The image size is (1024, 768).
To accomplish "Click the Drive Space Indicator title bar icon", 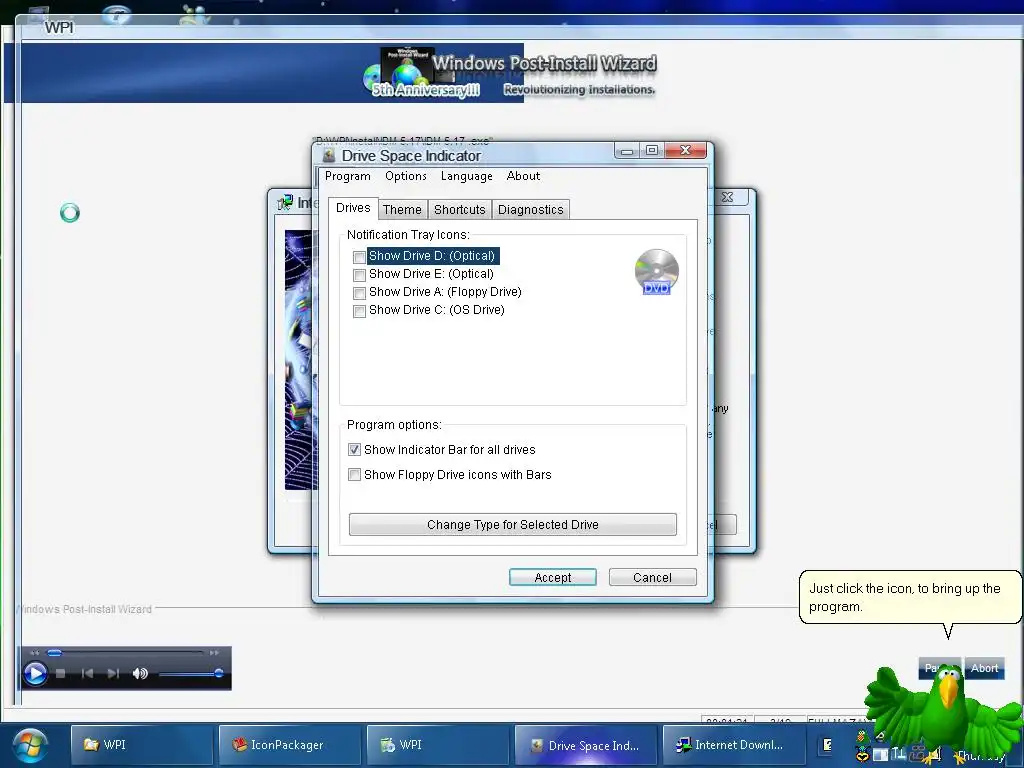I will tap(329, 155).
